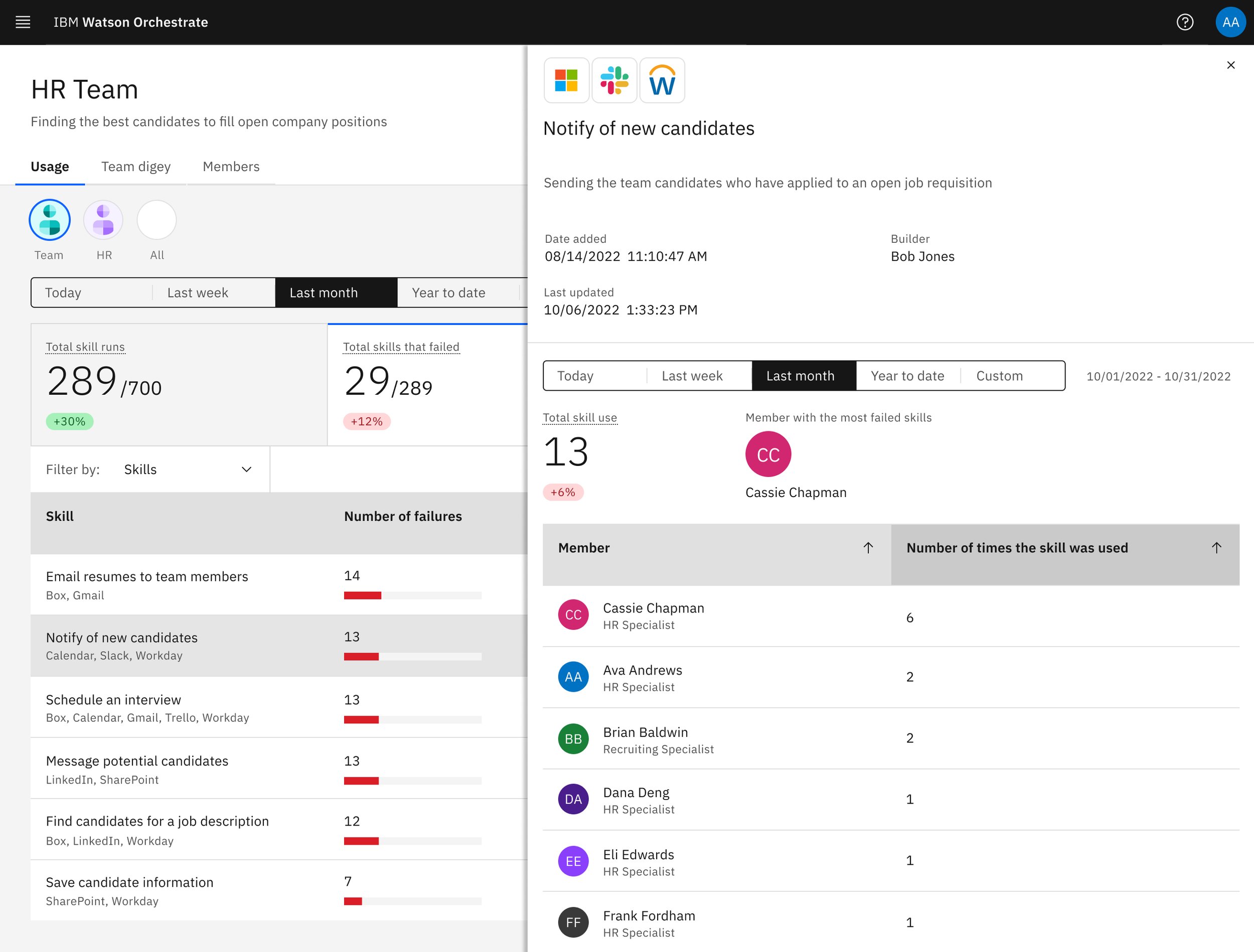1254x952 pixels.
Task: Open the AA user profile avatar in the header
Action: (x=1230, y=22)
